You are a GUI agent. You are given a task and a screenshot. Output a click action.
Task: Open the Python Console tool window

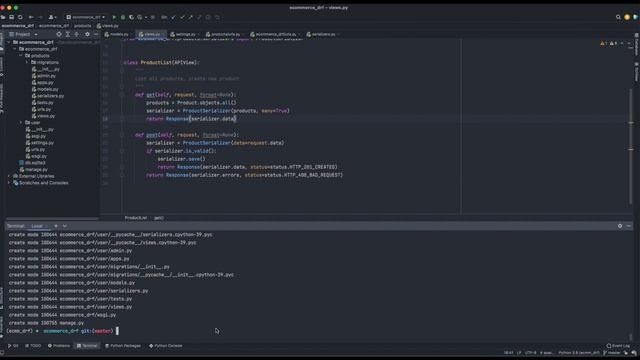click(166, 346)
